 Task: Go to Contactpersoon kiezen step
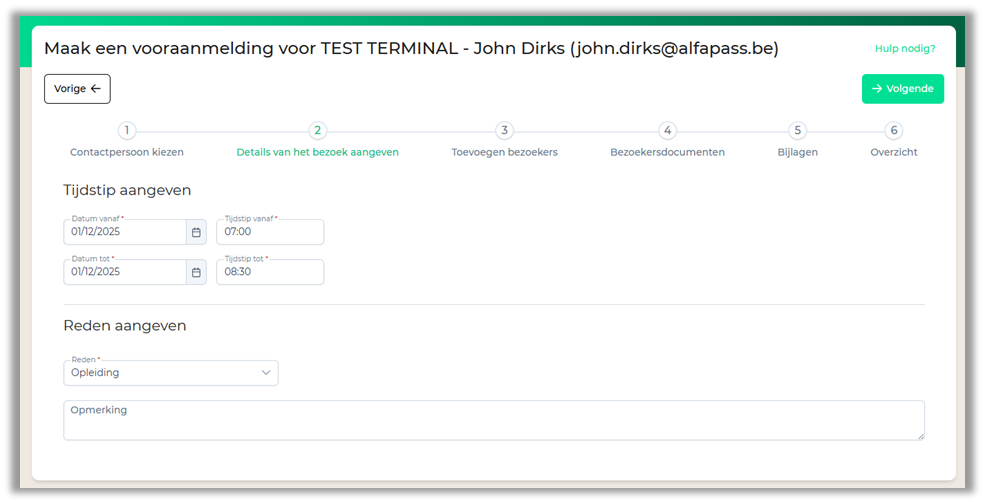coord(127,152)
